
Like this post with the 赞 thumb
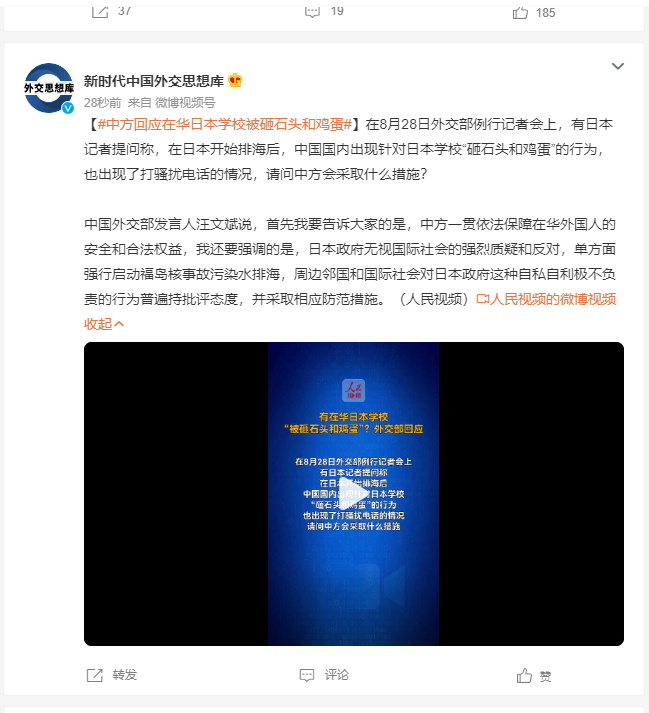coord(524,676)
